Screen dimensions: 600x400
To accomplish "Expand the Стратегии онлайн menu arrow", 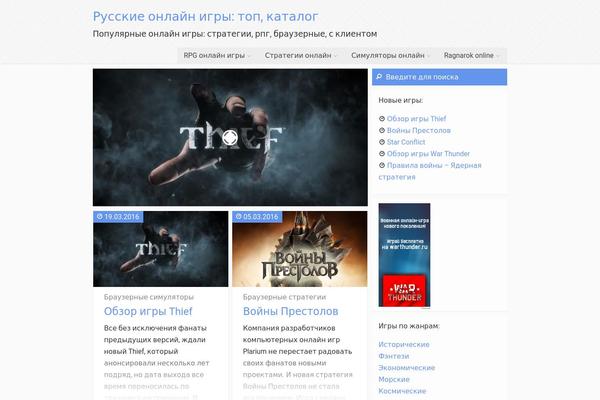I will click(x=336, y=56).
